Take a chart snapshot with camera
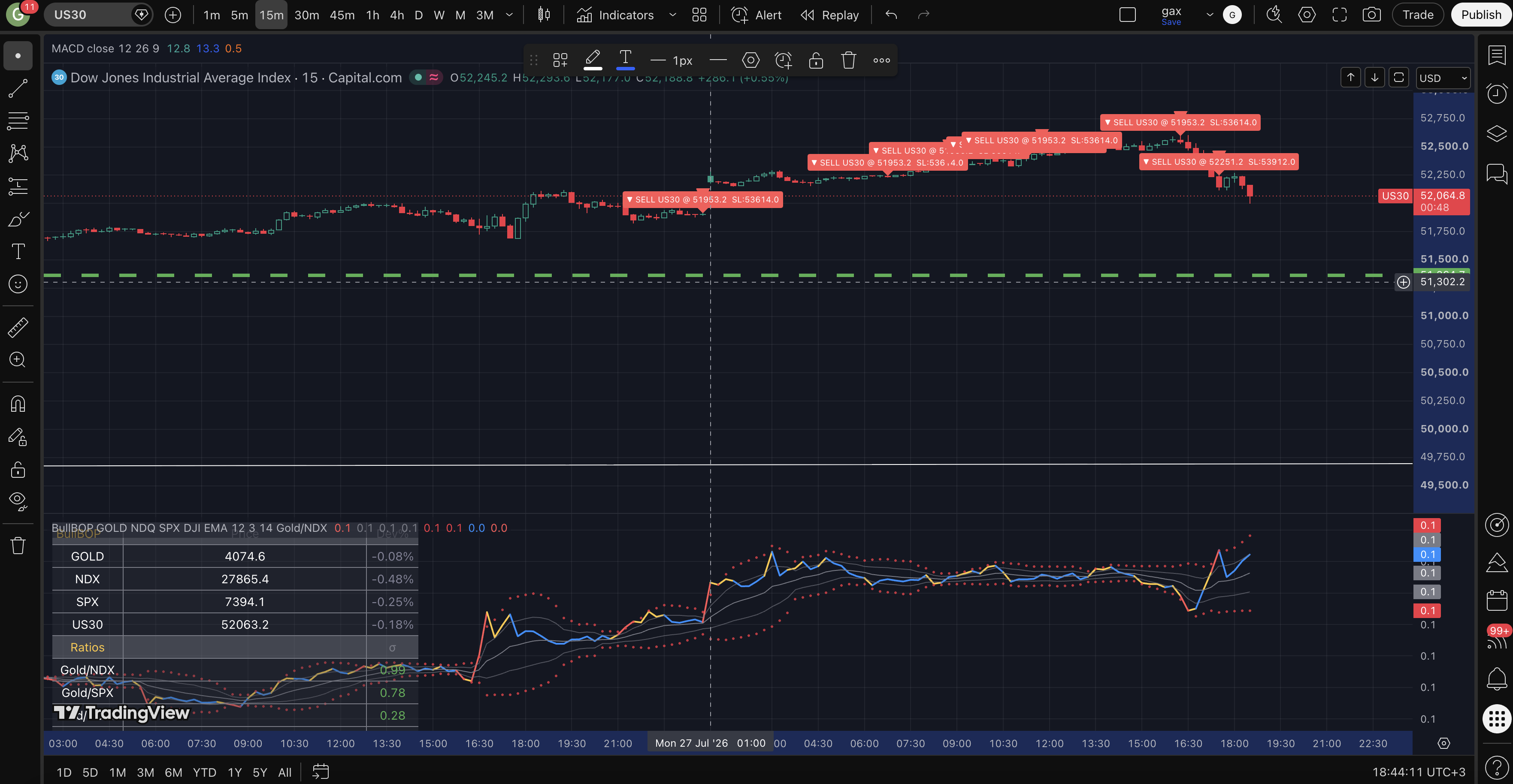Viewport: 1513px width, 784px height. (x=1371, y=15)
